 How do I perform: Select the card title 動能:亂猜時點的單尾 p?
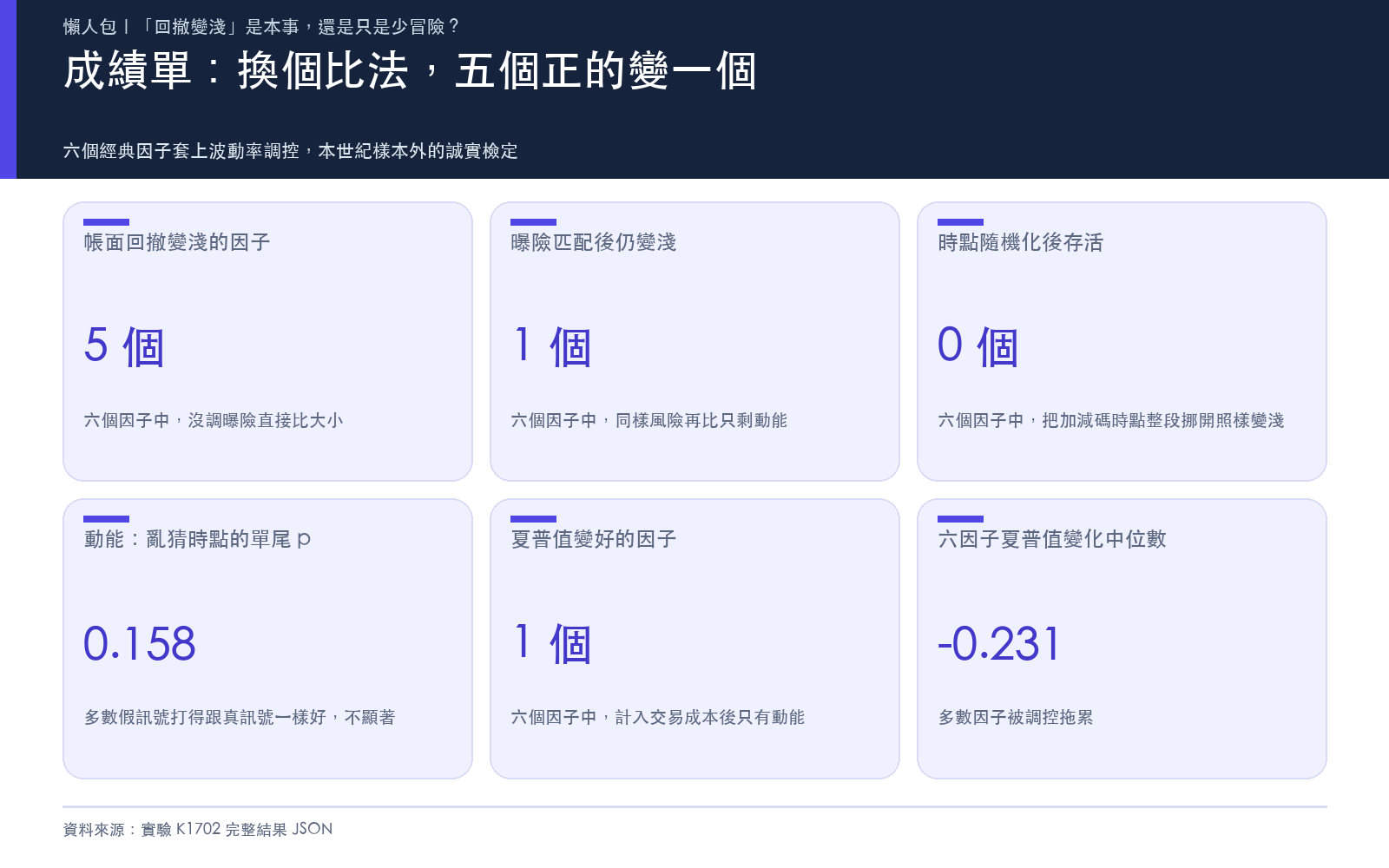tap(198, 539)
